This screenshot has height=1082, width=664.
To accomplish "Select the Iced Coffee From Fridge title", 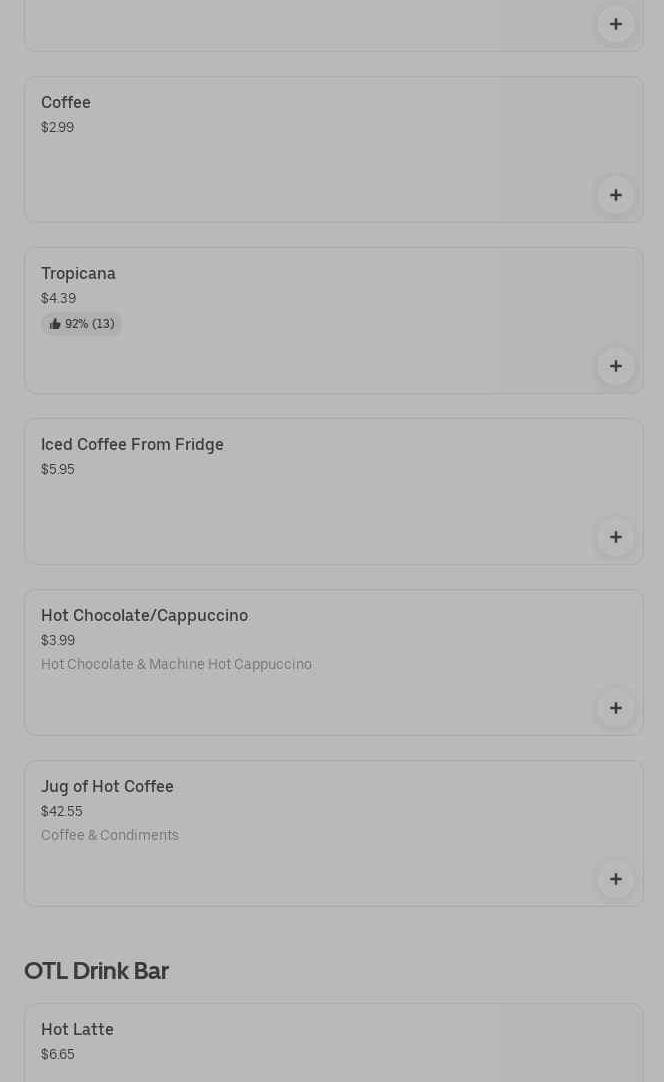I will (132, 445).
